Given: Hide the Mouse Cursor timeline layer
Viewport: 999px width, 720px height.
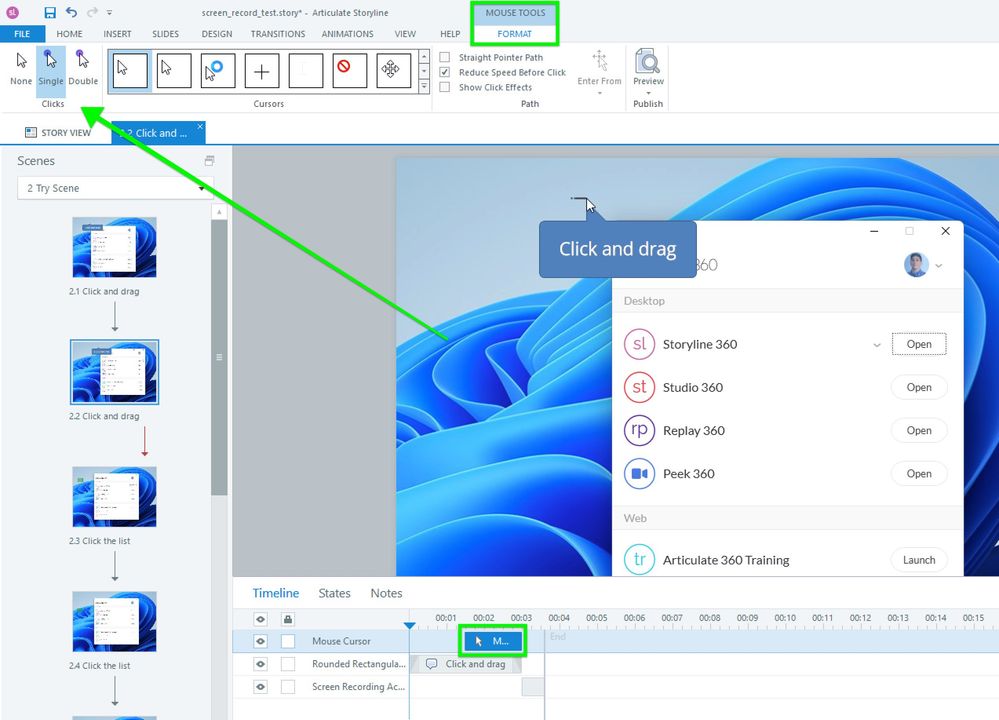Looking at the screenshot, I should pos(260,641).
